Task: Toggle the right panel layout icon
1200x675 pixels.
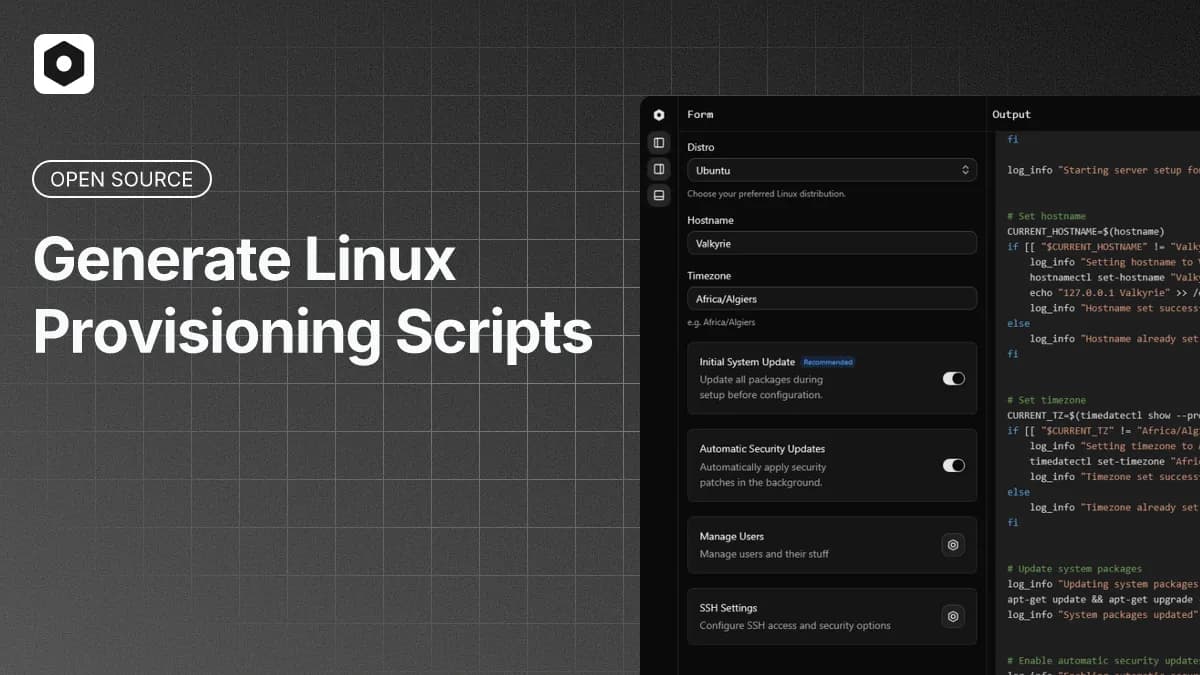Action: 658,169
